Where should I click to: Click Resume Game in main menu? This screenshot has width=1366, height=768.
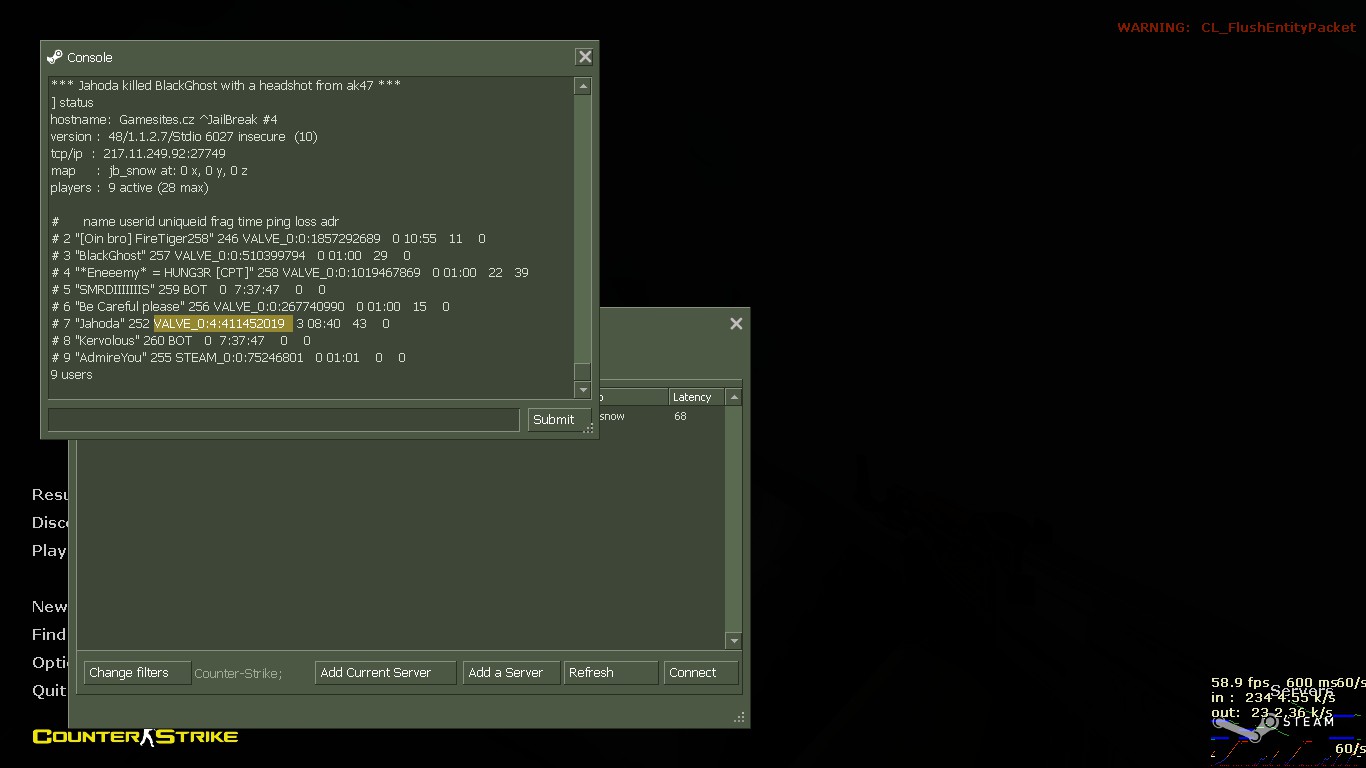click(x=50, y=494)
